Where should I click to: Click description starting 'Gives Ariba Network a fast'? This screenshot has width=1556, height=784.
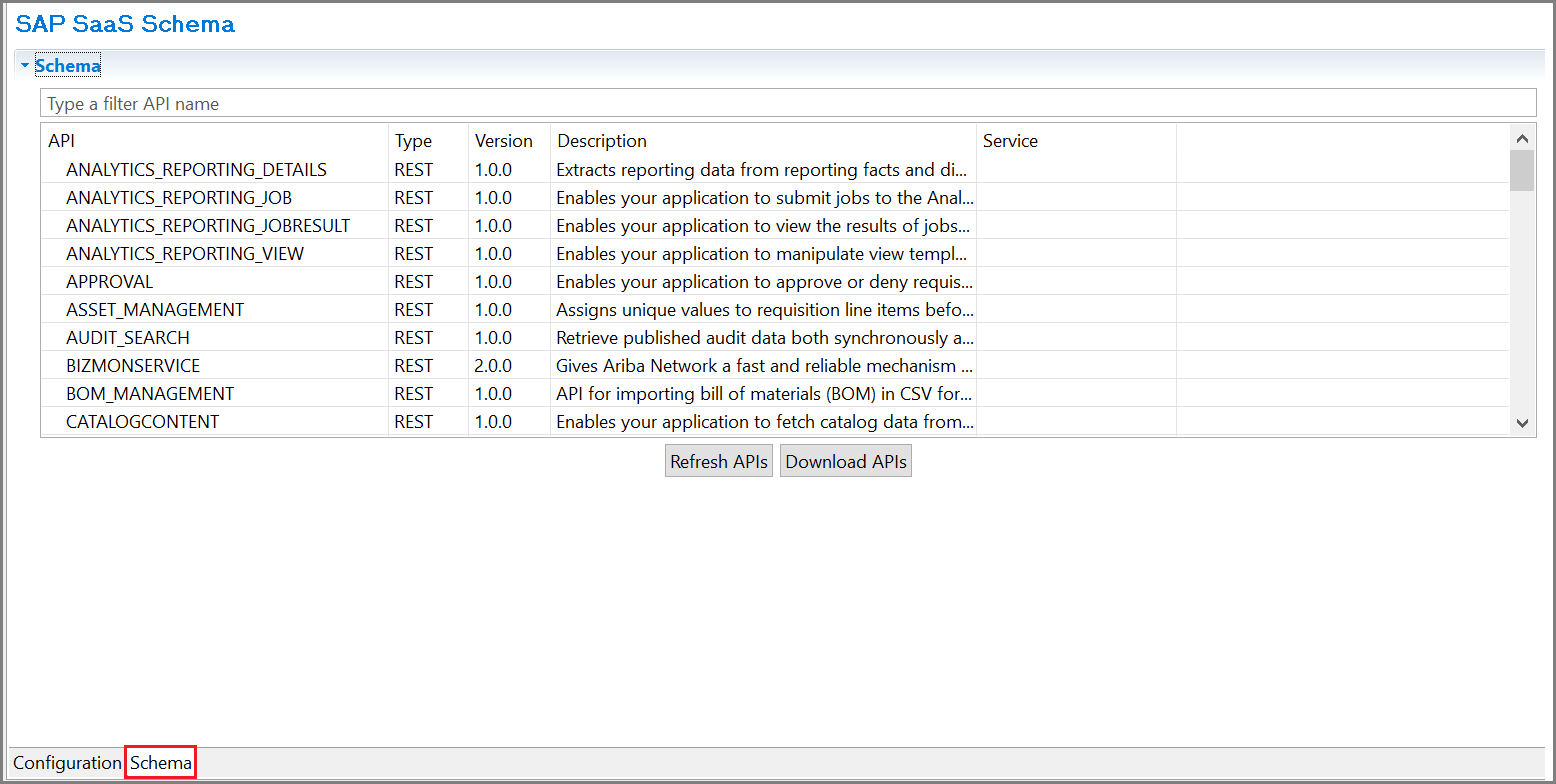pos(765,366)
